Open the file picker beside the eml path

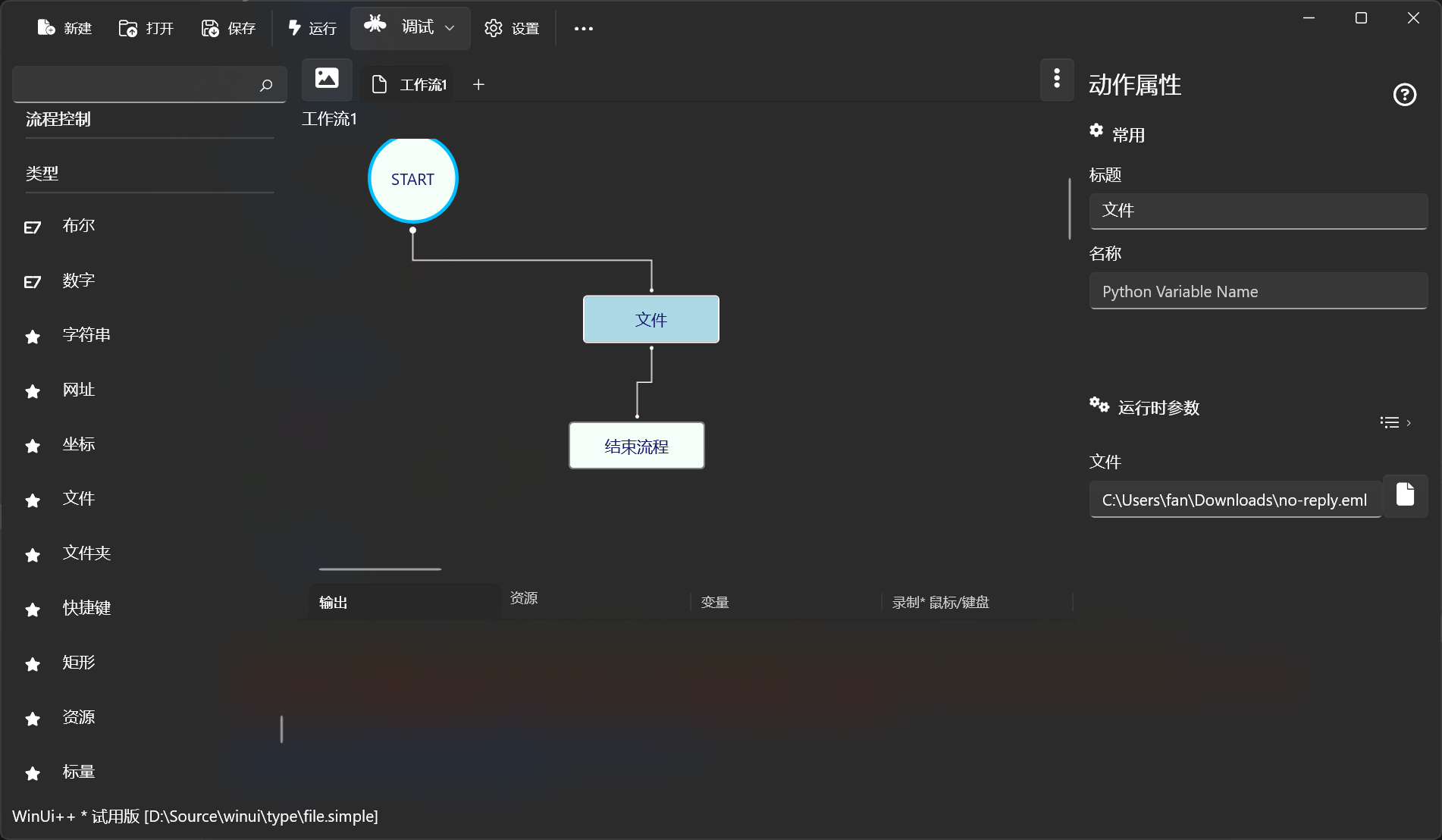(x=1405, y=496)
